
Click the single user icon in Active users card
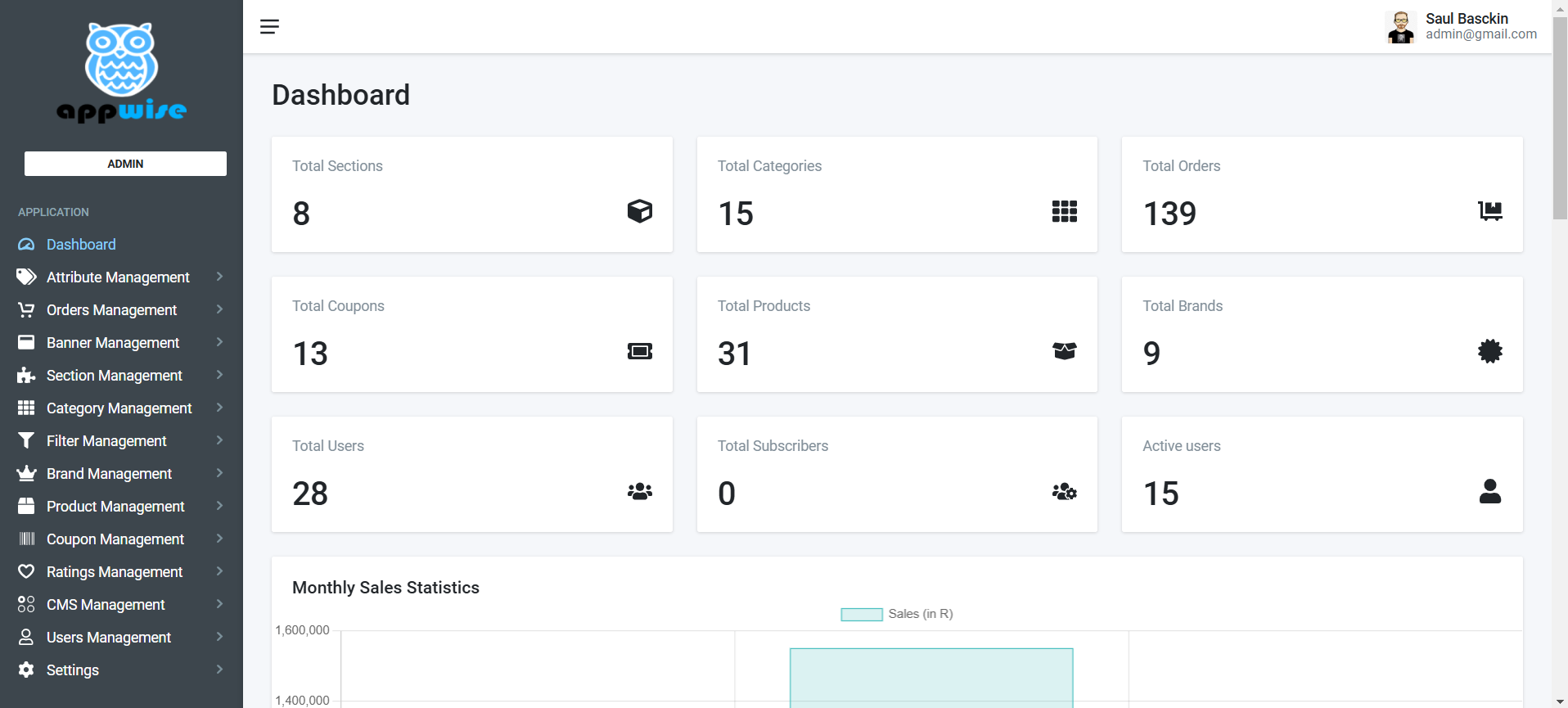click(1490, 491)
